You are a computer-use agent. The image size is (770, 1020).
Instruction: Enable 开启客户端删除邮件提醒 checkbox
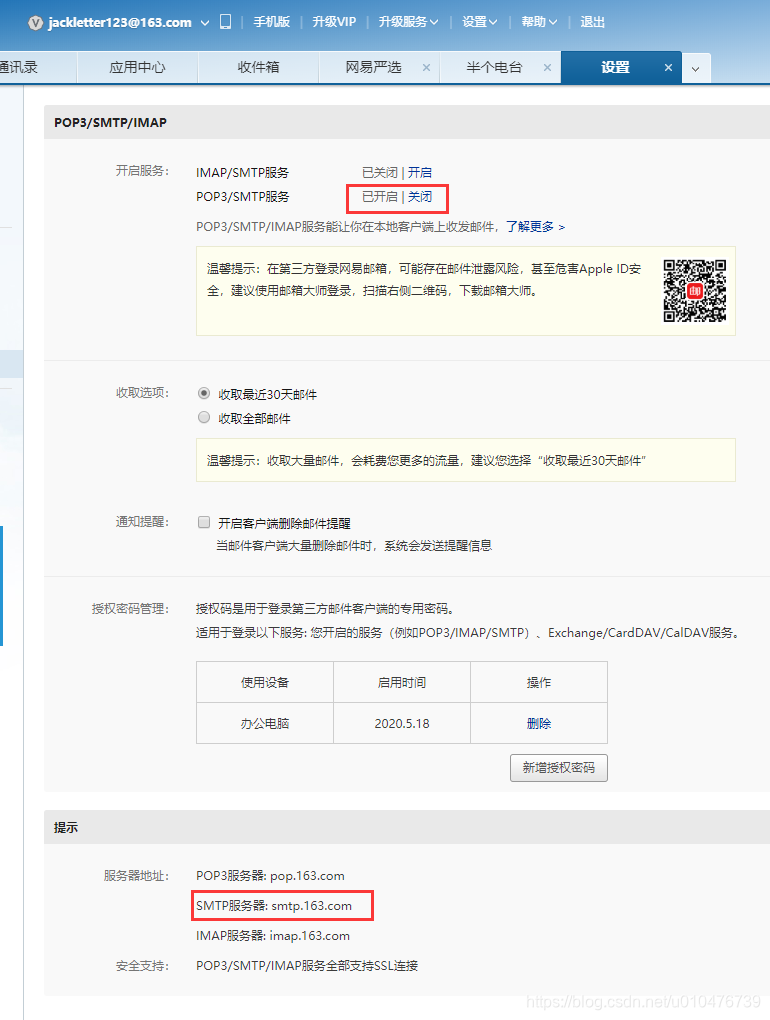point(204,522)
